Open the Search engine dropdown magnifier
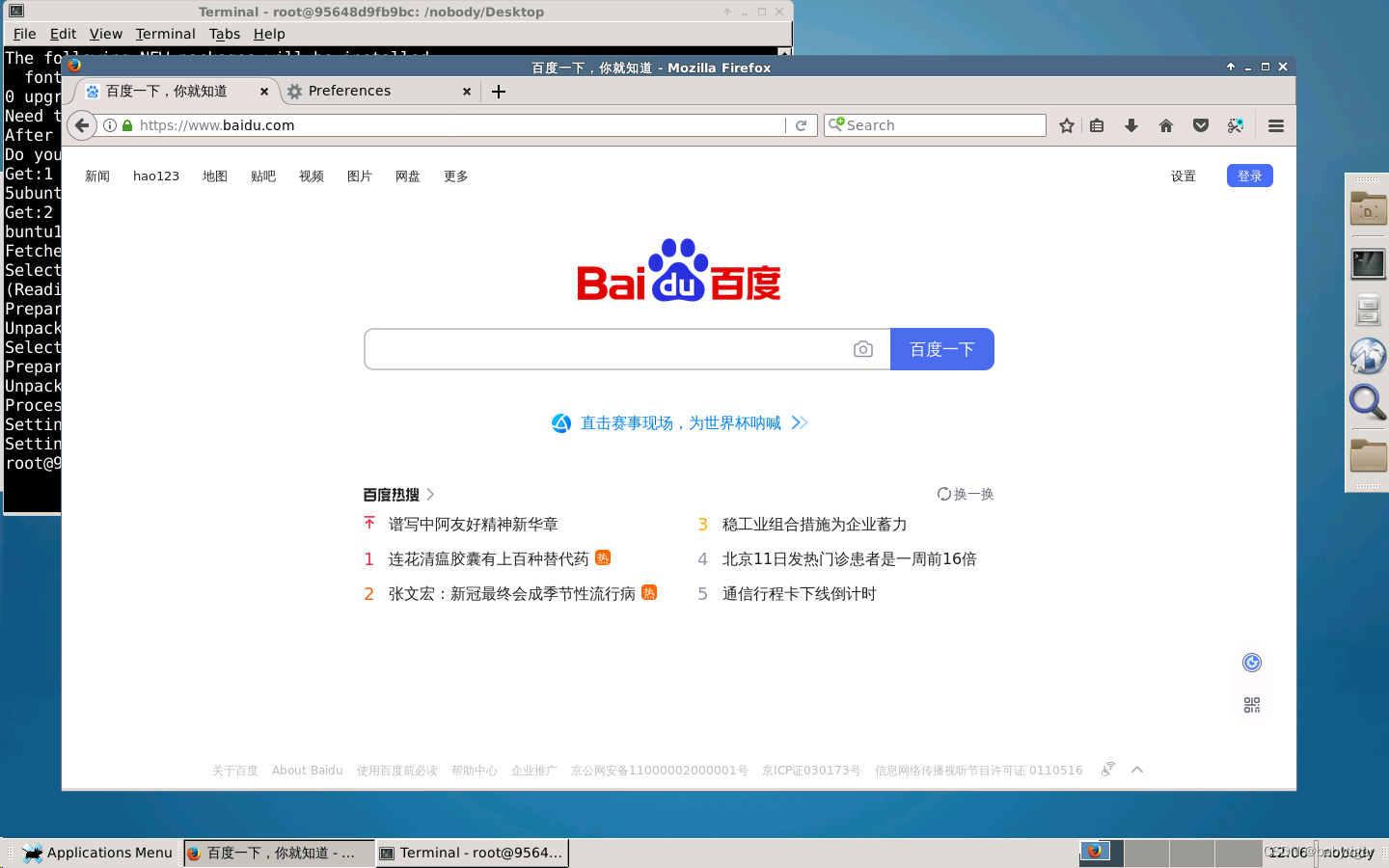Viewport: 1389px width, 868px height. click(x=835, y=124)
